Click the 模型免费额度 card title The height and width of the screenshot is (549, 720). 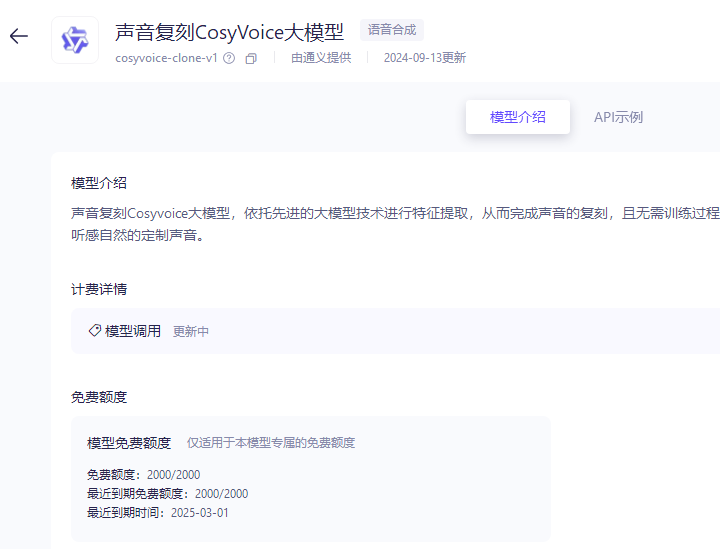(129, 443)
